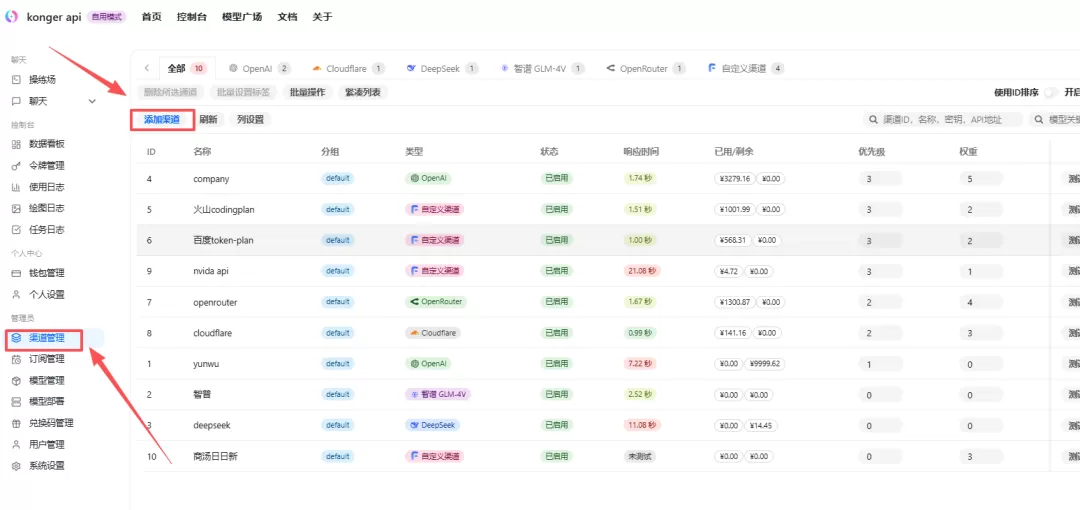Click the 紧凑列表 button
The image size is (1080, 510).
coord(363,92)
